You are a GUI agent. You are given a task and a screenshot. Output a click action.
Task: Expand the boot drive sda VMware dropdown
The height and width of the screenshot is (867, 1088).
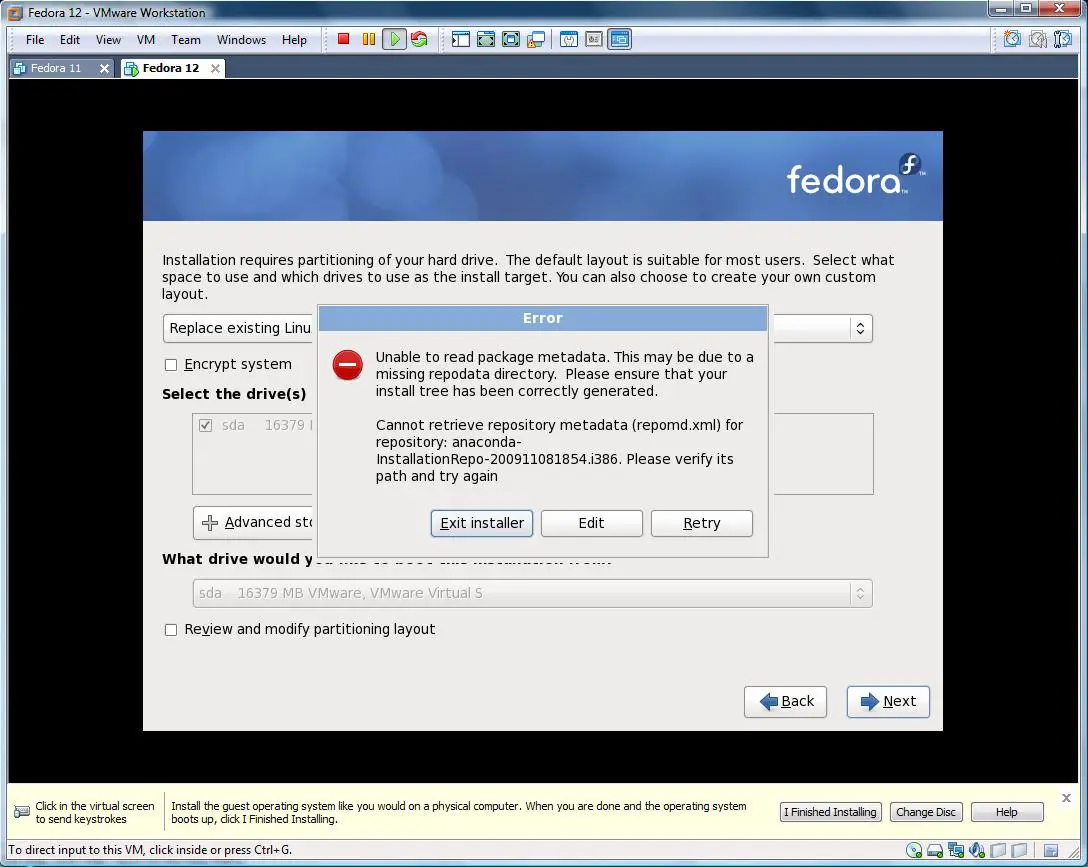tap(860, 594)
